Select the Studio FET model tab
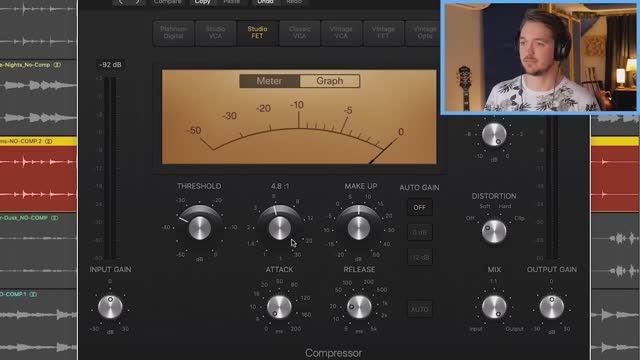Image resolution: width=640 pixels, height=360 pixels. pos(257,33)
